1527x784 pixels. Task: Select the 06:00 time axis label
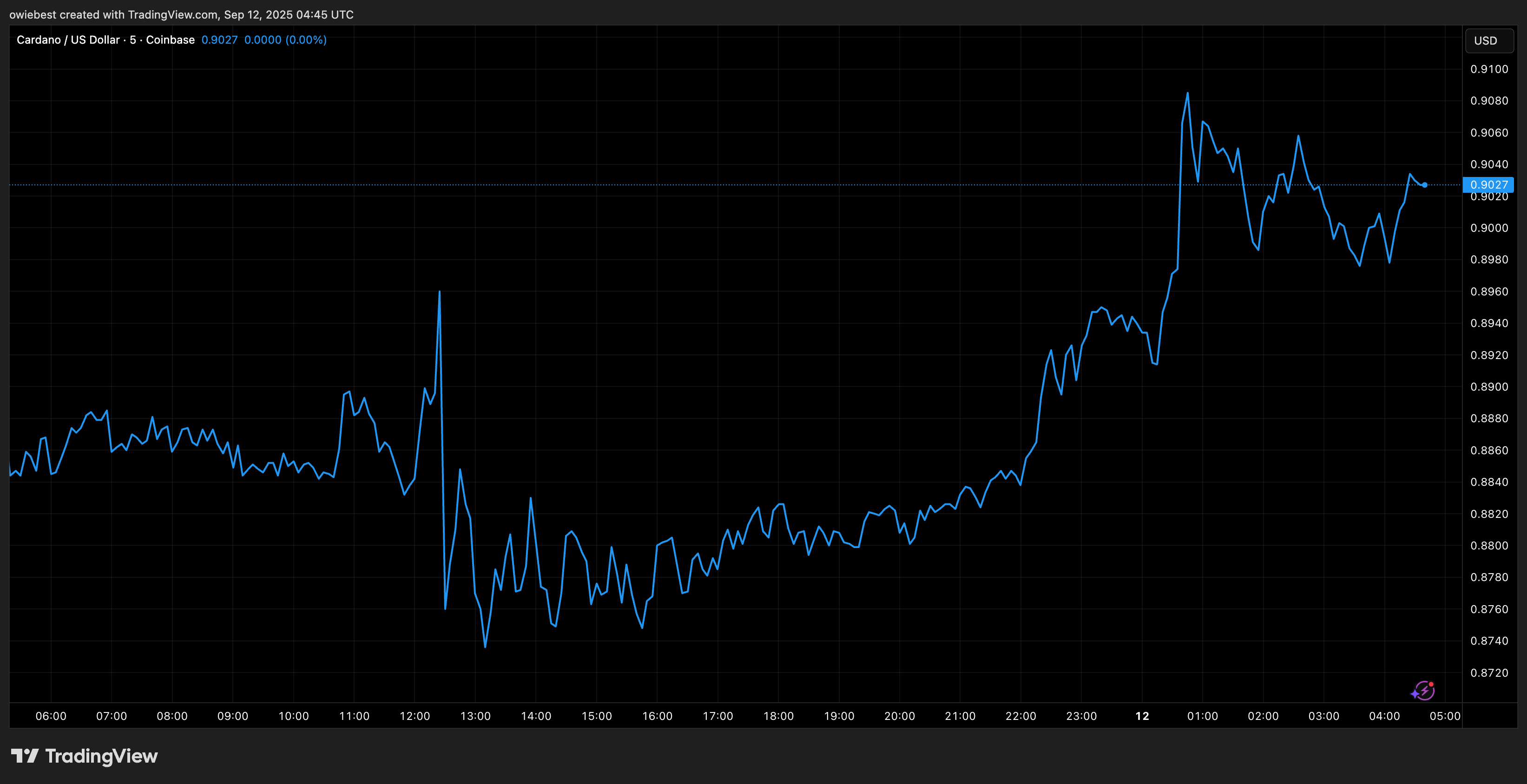pos(51,716)
